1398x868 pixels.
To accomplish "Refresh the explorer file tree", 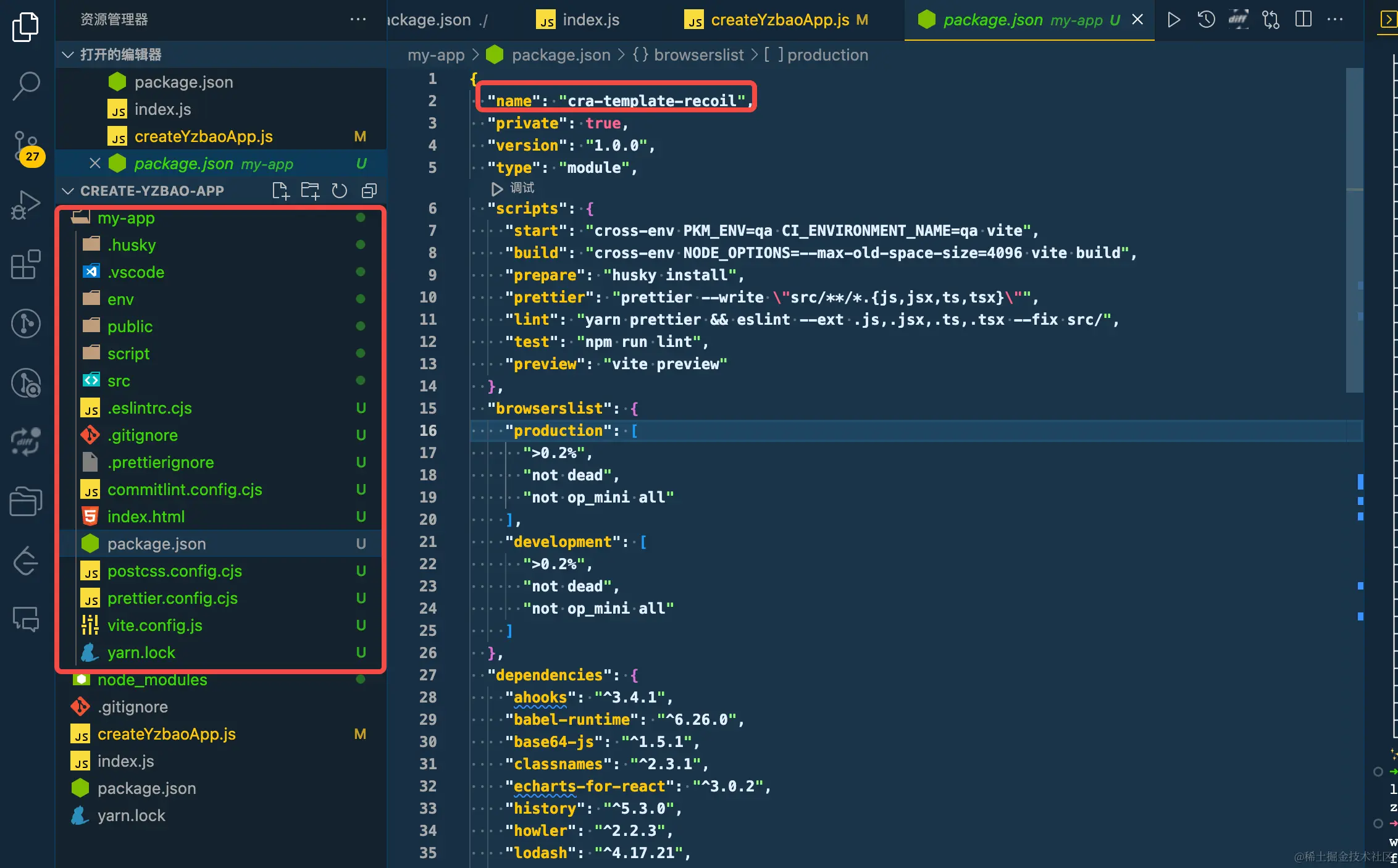I will (340, 191).
